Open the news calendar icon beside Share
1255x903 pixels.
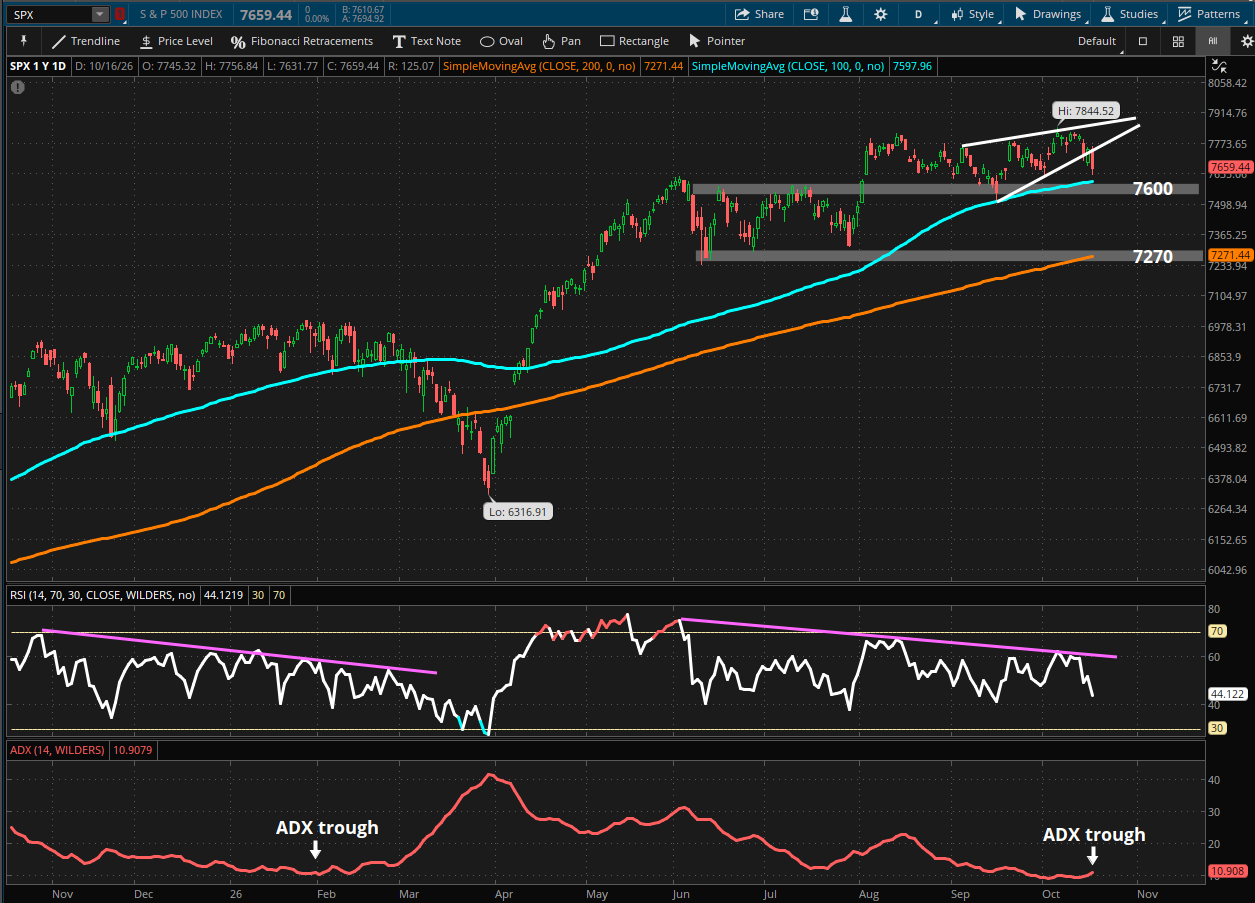point(811,14)
